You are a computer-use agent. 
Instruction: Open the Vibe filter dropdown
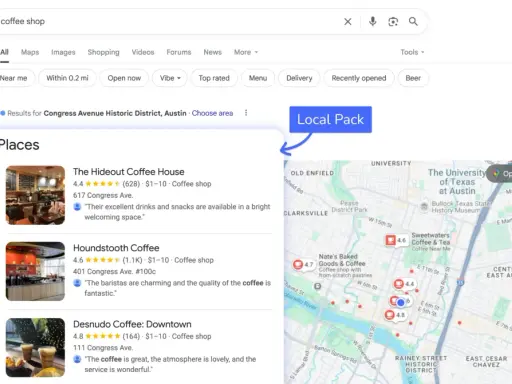(170, 78)
